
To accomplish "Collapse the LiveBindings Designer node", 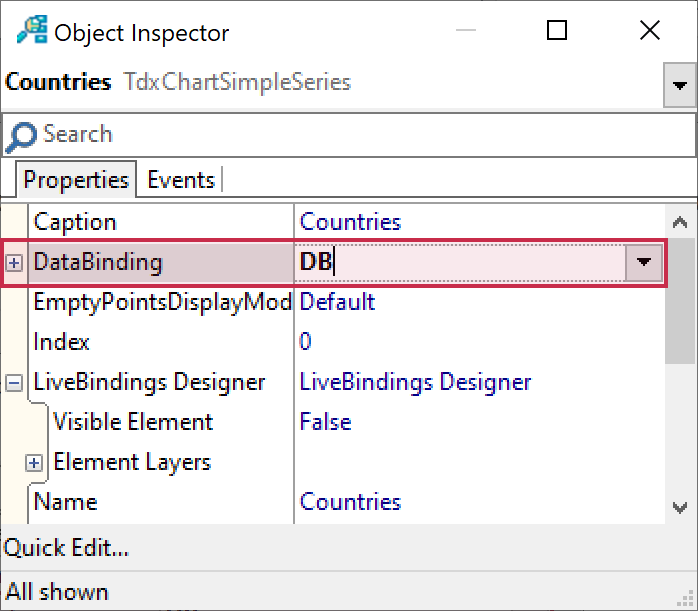I will point(15,383).
